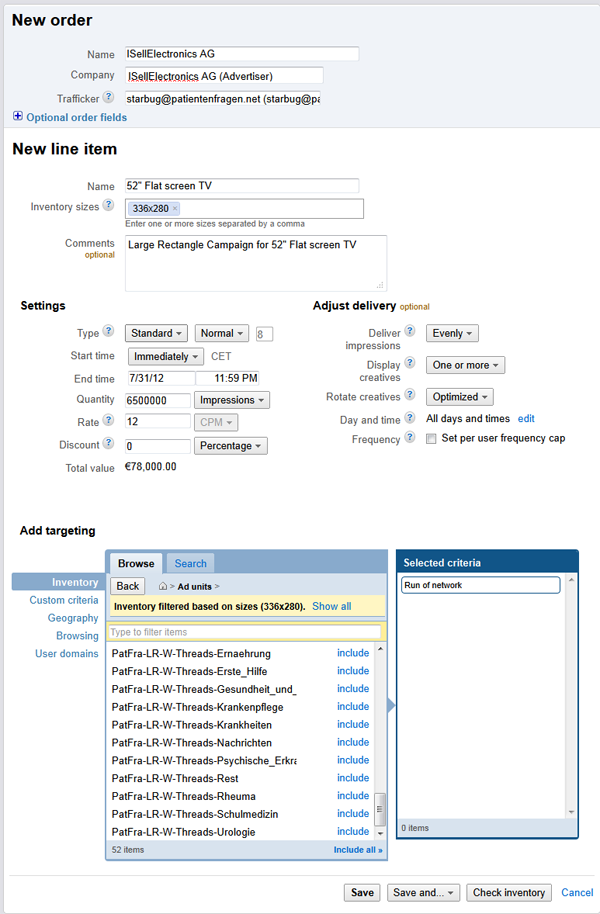Open PatFra-LR-W-Threads-Krankheiten ad unit
The image size is (600, 914).
(x=192, y=725)
